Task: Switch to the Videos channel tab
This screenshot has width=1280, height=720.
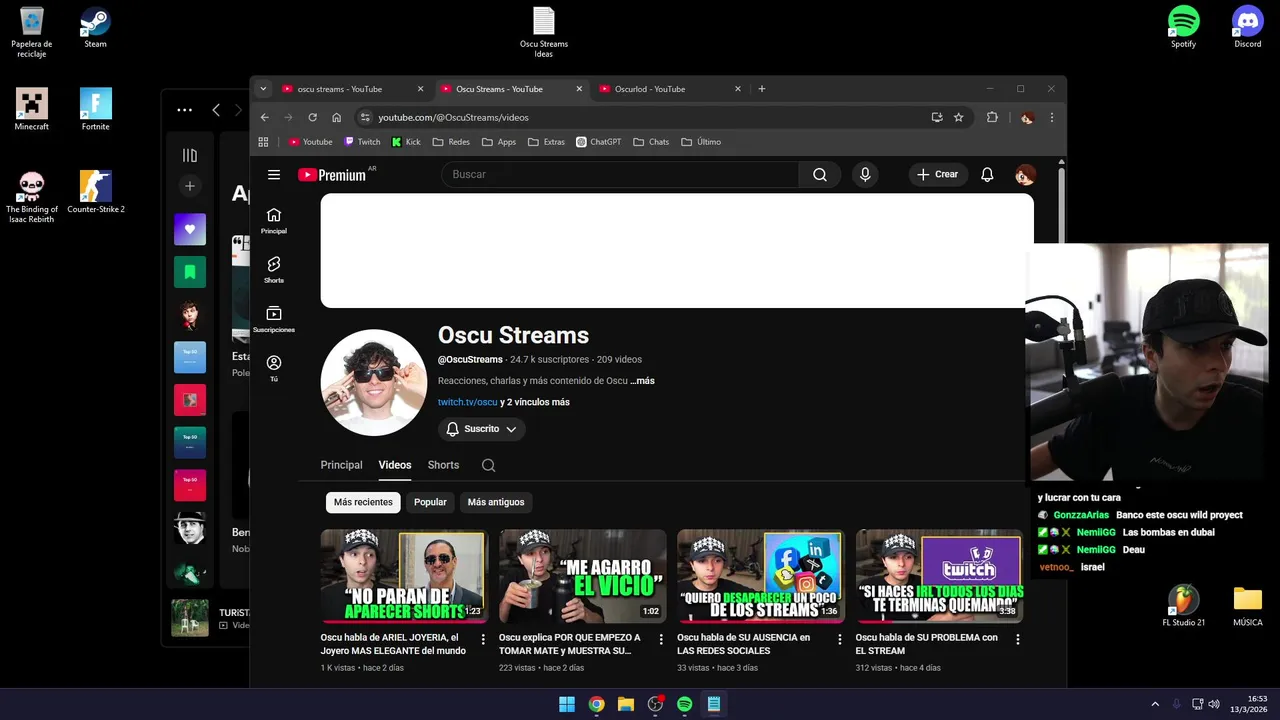Action: coord(395,465)
